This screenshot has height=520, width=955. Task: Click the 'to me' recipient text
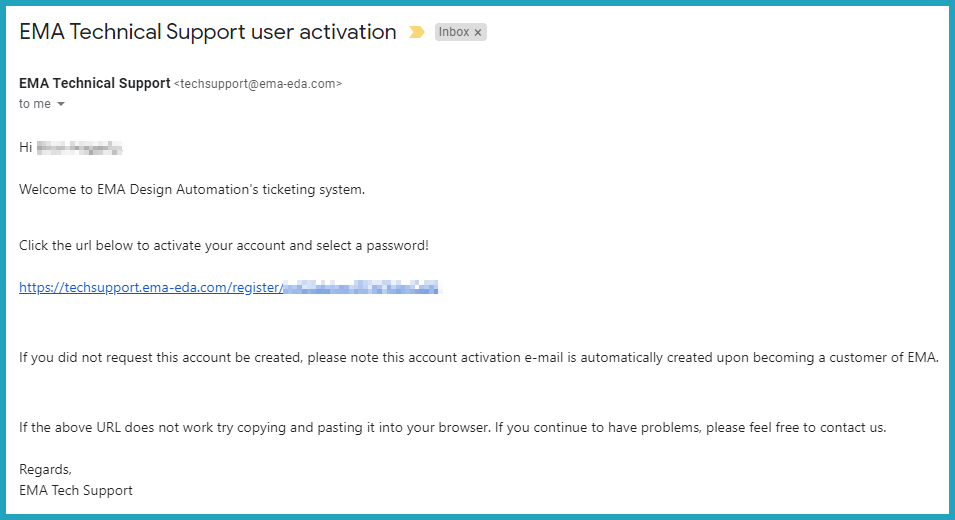(34, 104)
